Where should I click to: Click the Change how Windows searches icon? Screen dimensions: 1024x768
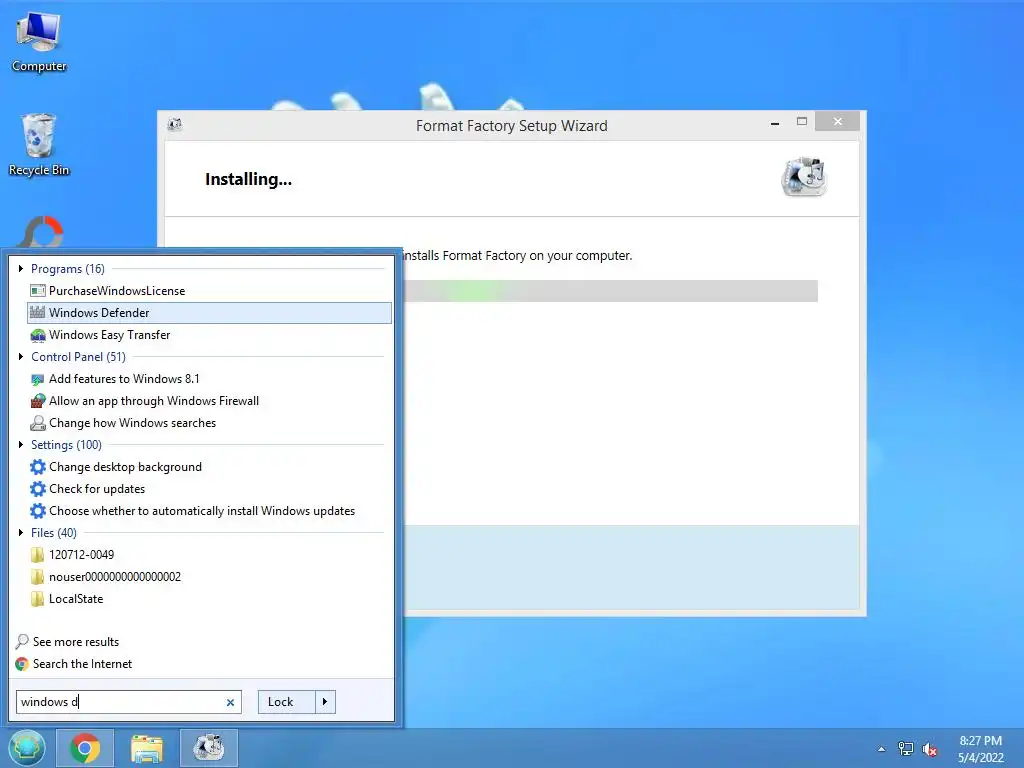pos(38,423)
